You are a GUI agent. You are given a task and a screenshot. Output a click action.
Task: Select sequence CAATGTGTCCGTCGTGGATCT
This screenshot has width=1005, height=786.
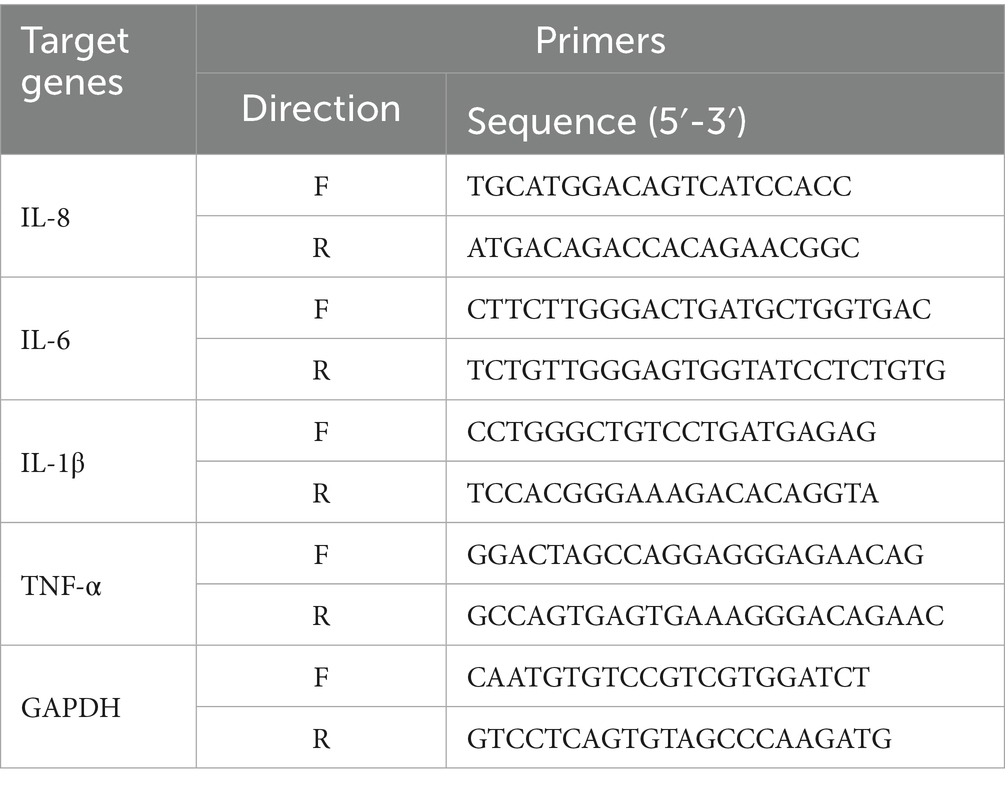(669, 677)
